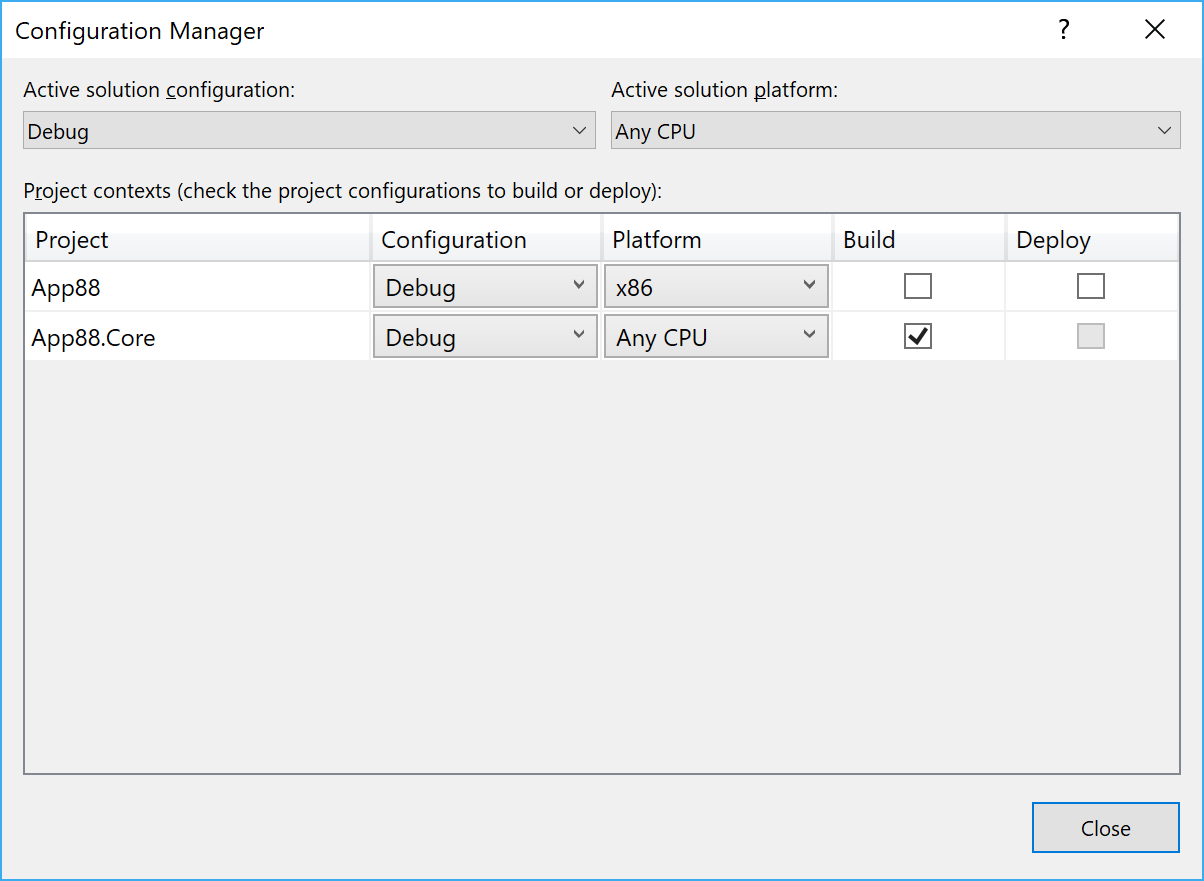Expand App88.Core Any CPU platform dropdown

pyautogui.click(x=716, y=337)
